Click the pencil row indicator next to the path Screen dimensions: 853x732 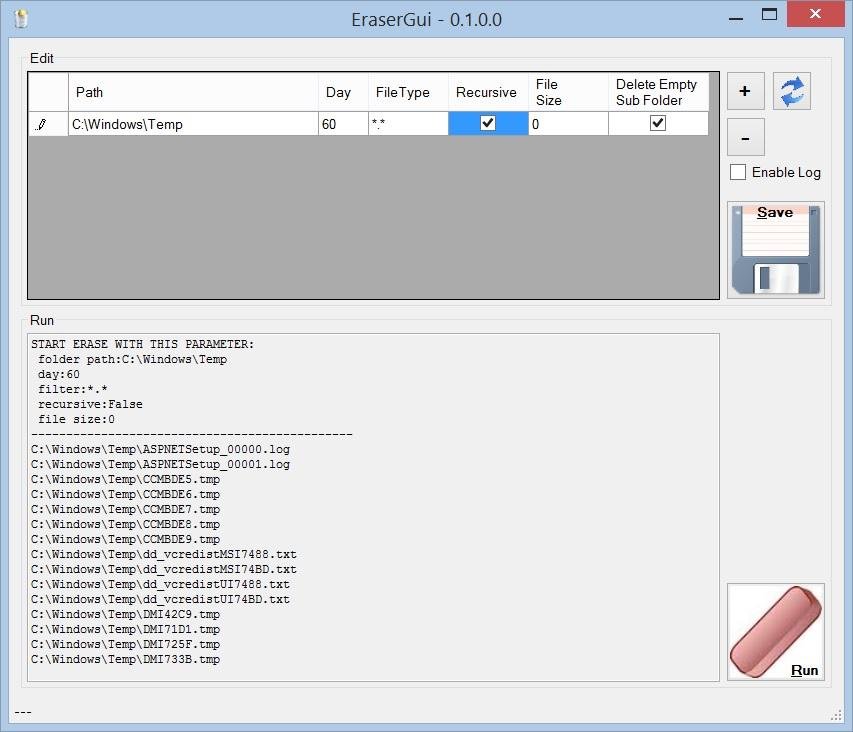[x=41, y=123]
